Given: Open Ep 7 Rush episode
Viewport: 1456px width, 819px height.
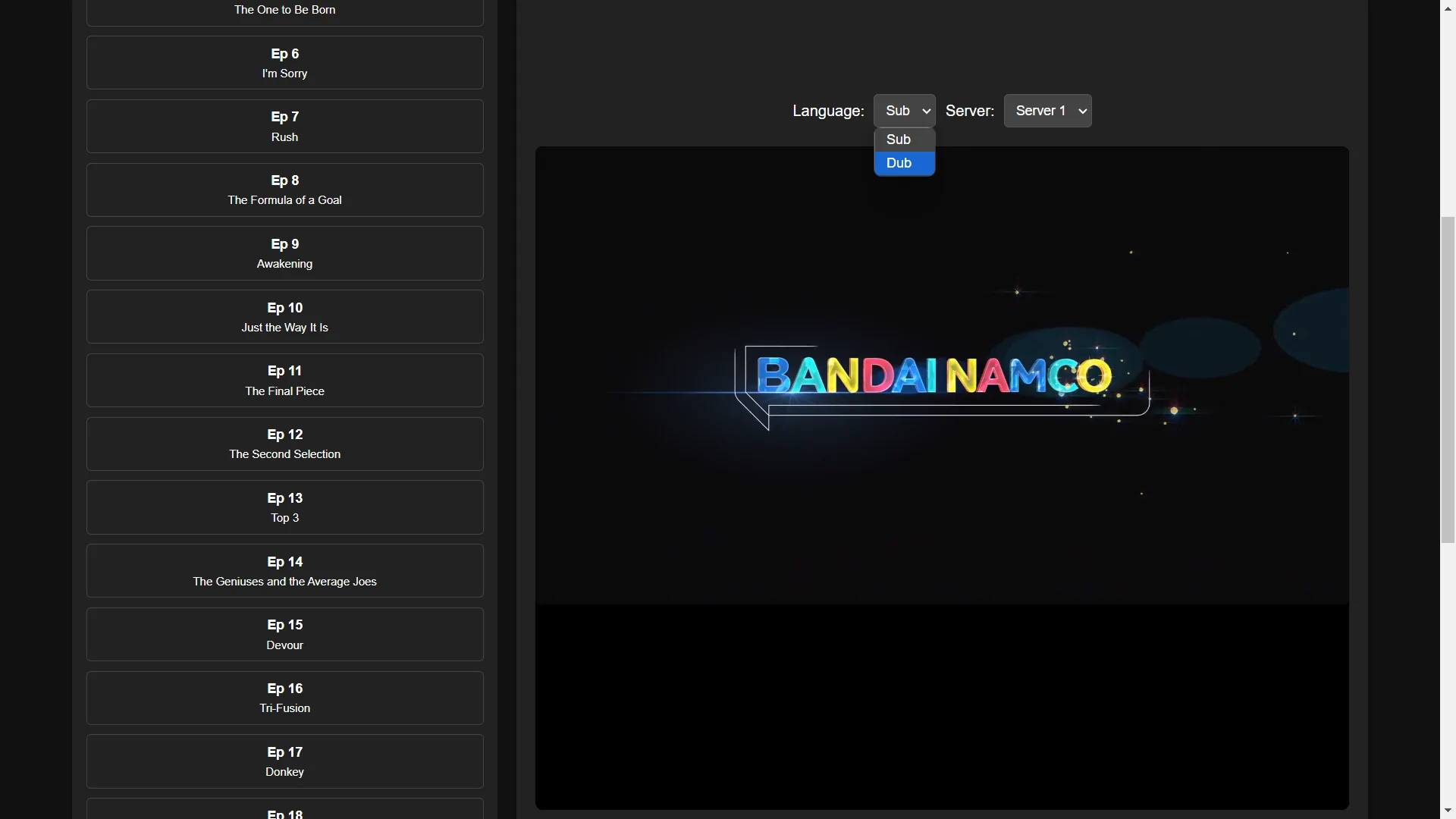Looking at the screenshot, I should 284,127.
